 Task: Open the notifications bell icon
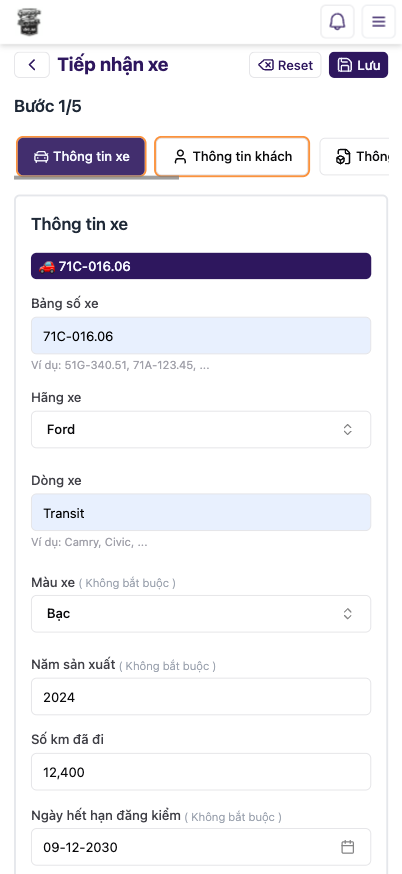tap(337, 22)
